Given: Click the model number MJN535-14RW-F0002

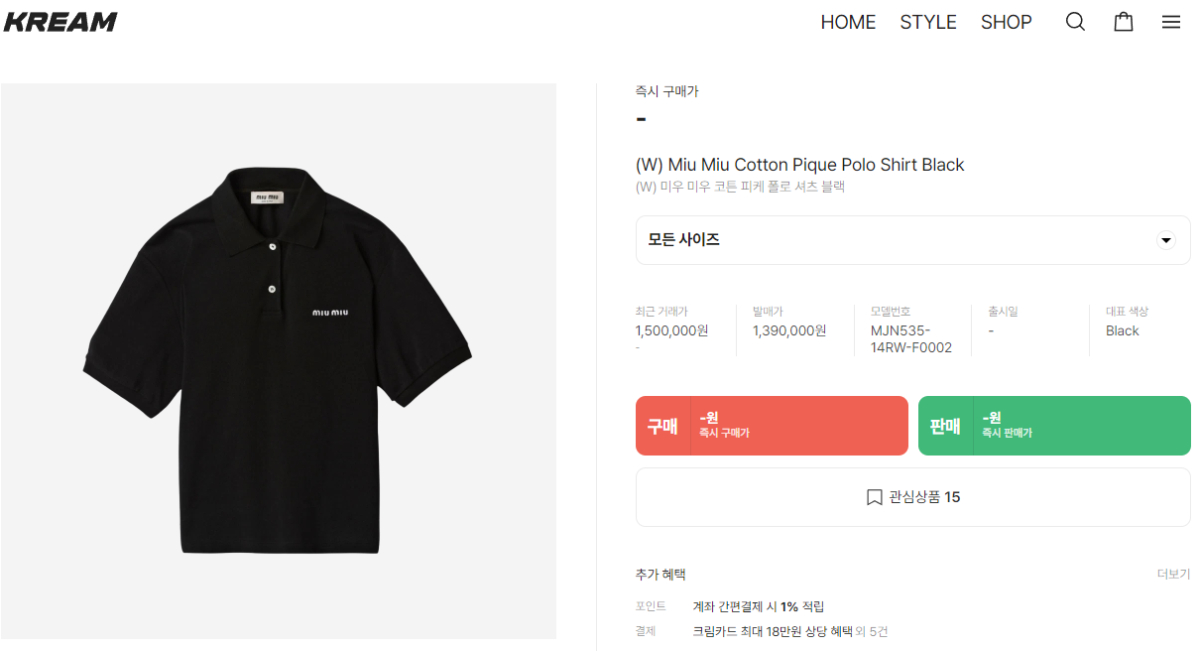Looking at the screenshot, I should pos(911,339).
